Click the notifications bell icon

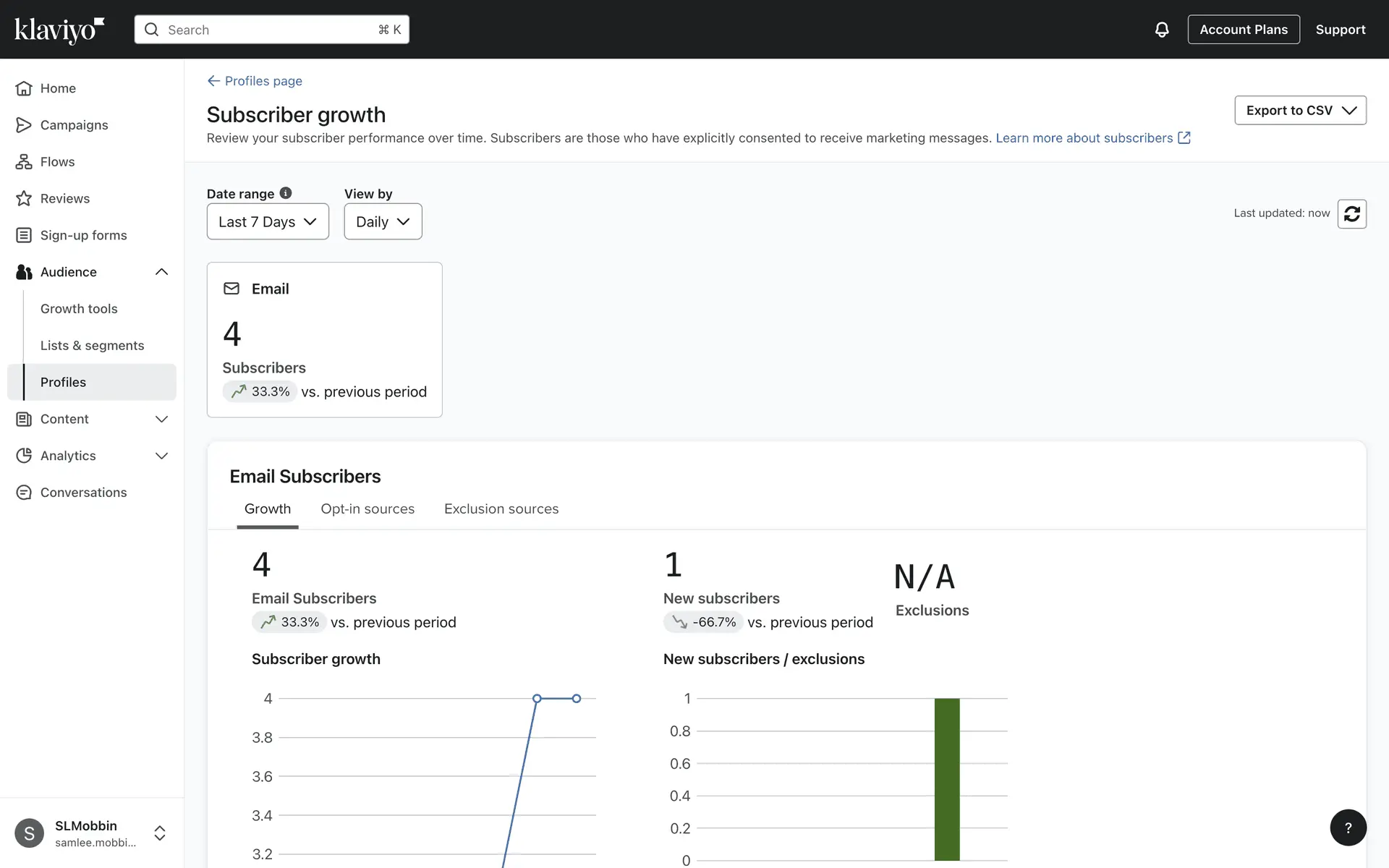click(1161, 30)
